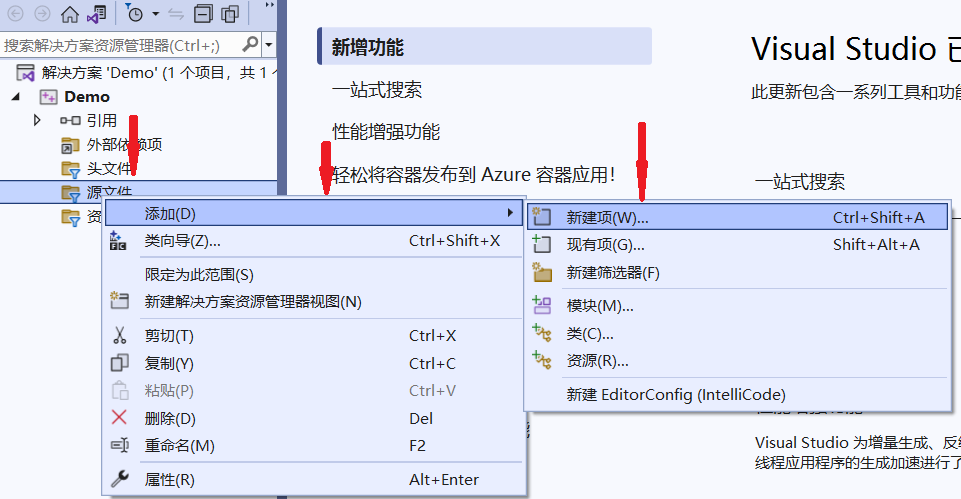The image size is (961, 499).
Task: Click the red X delete icon
Action: (119, 417)
